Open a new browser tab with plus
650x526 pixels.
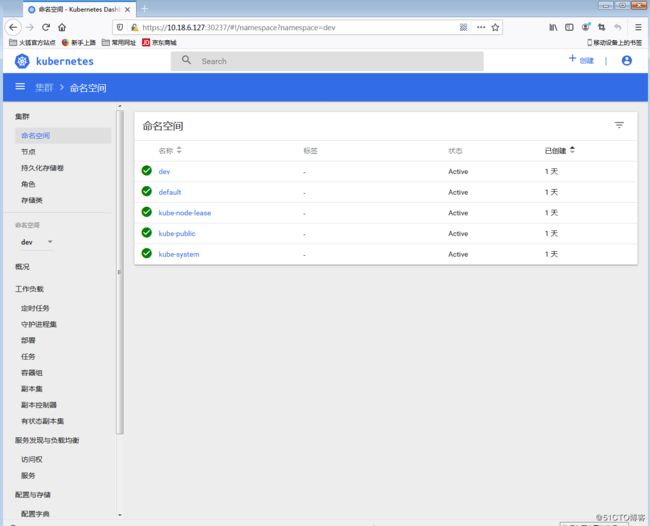coord(145,9)
